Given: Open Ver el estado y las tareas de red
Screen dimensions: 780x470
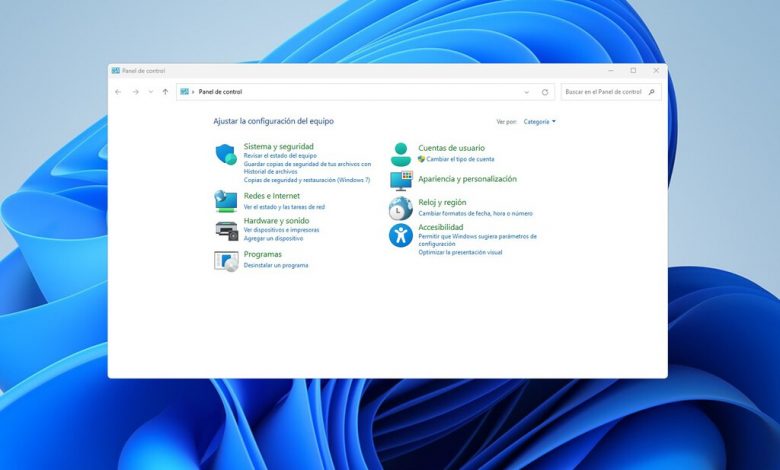Looking at the screenshot, I should point(284,207).
